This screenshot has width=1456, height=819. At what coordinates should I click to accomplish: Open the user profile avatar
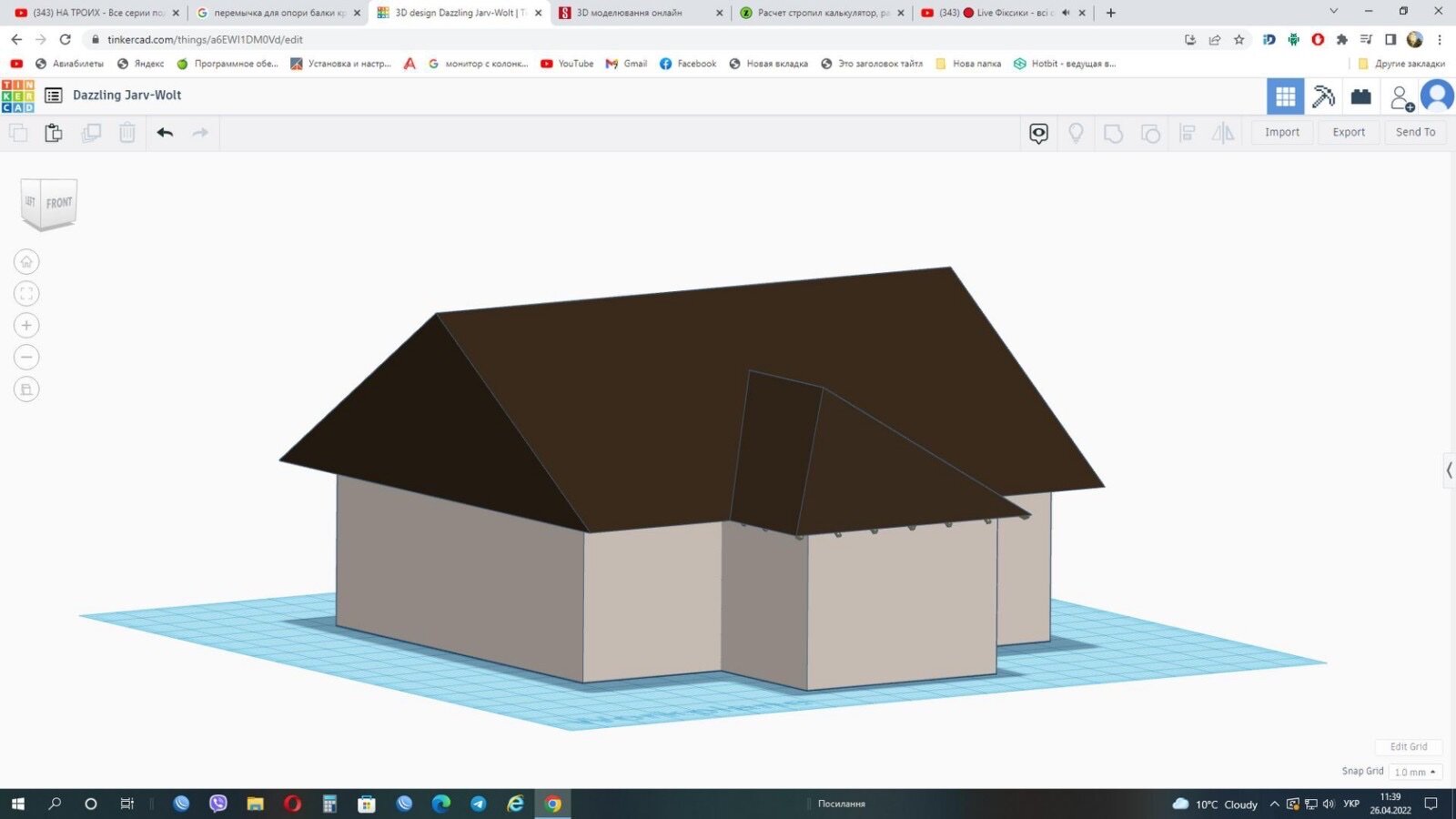point(1437,96)
